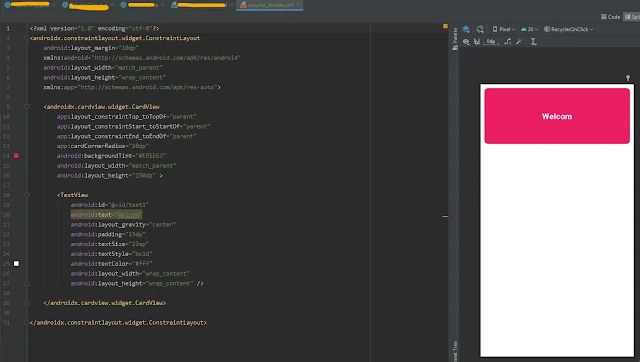Screen dimensions: 640x362
Task: Click the pin icon above the preview
Action: [x=628, y=78]
